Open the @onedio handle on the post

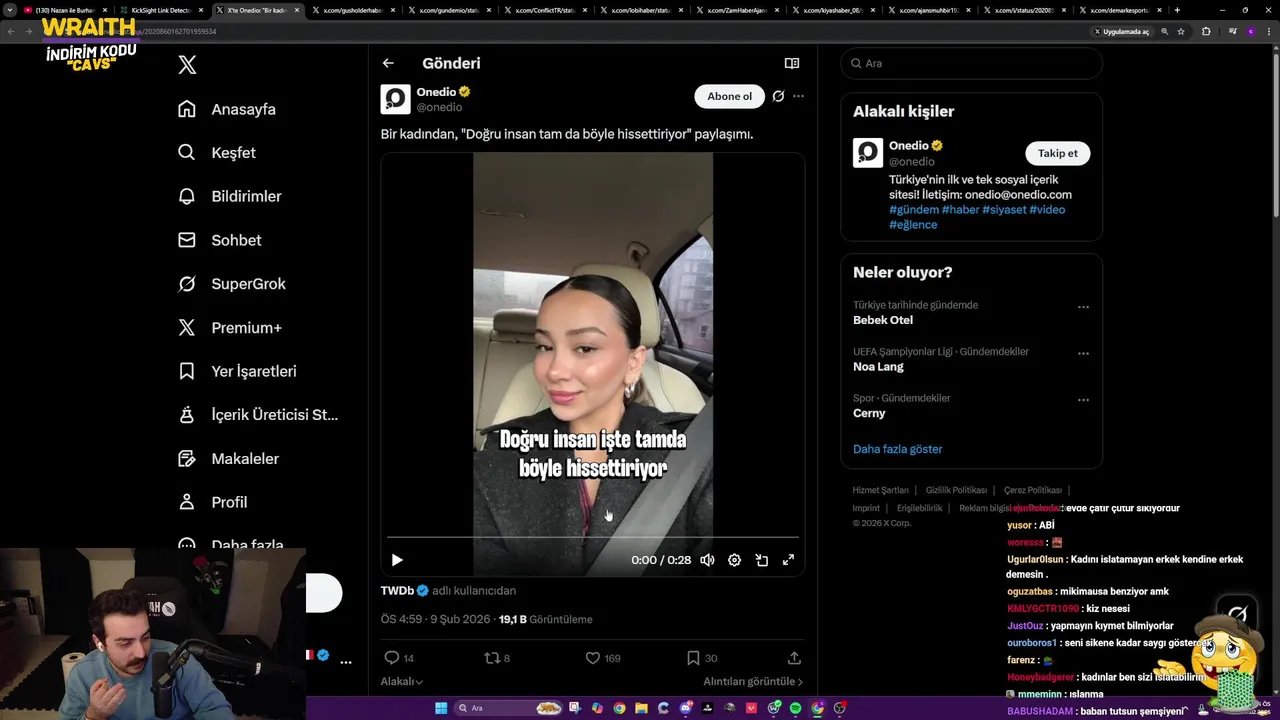click(x=439, y=107)
